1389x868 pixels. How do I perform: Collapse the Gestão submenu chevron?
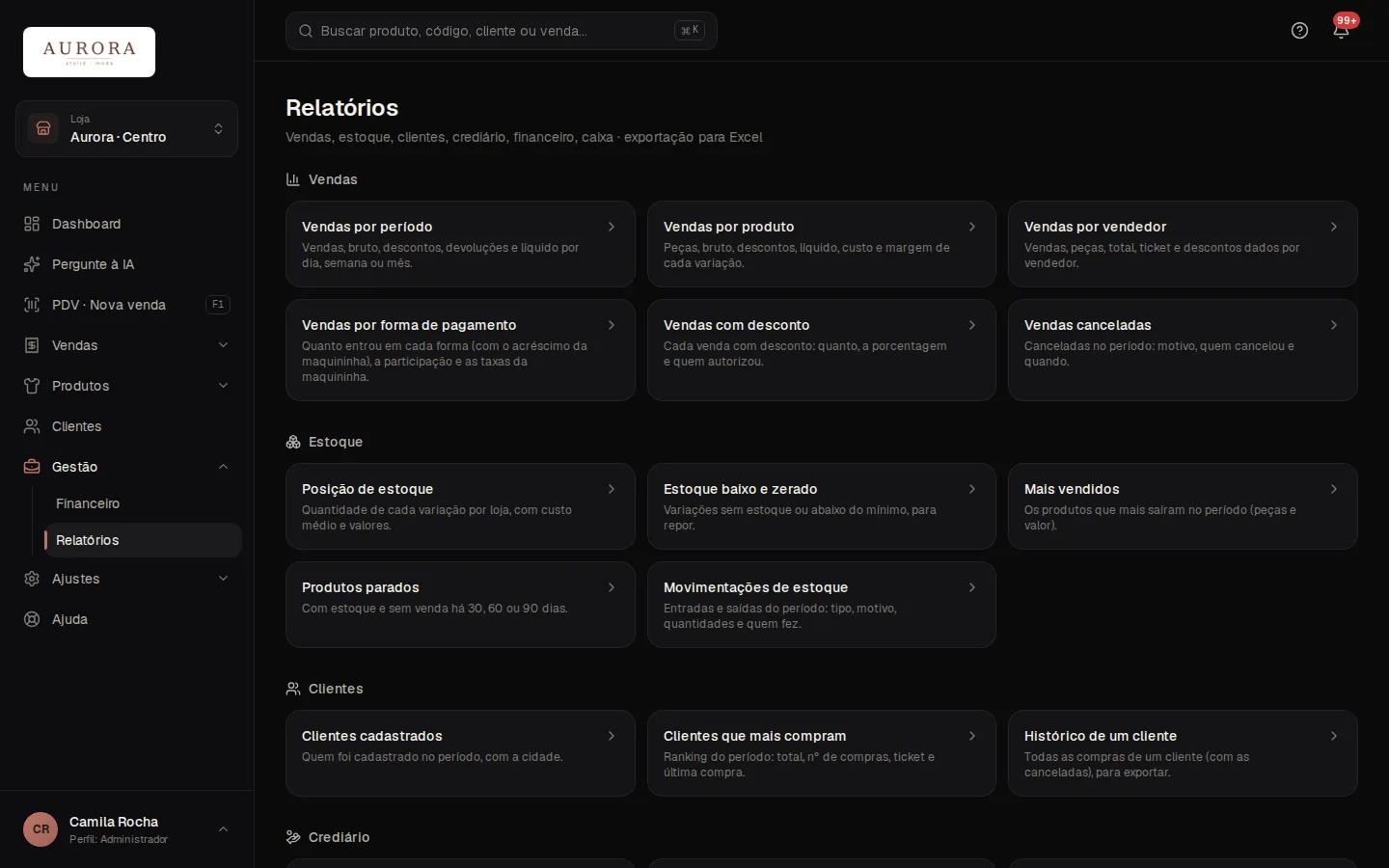click(223, 467)
